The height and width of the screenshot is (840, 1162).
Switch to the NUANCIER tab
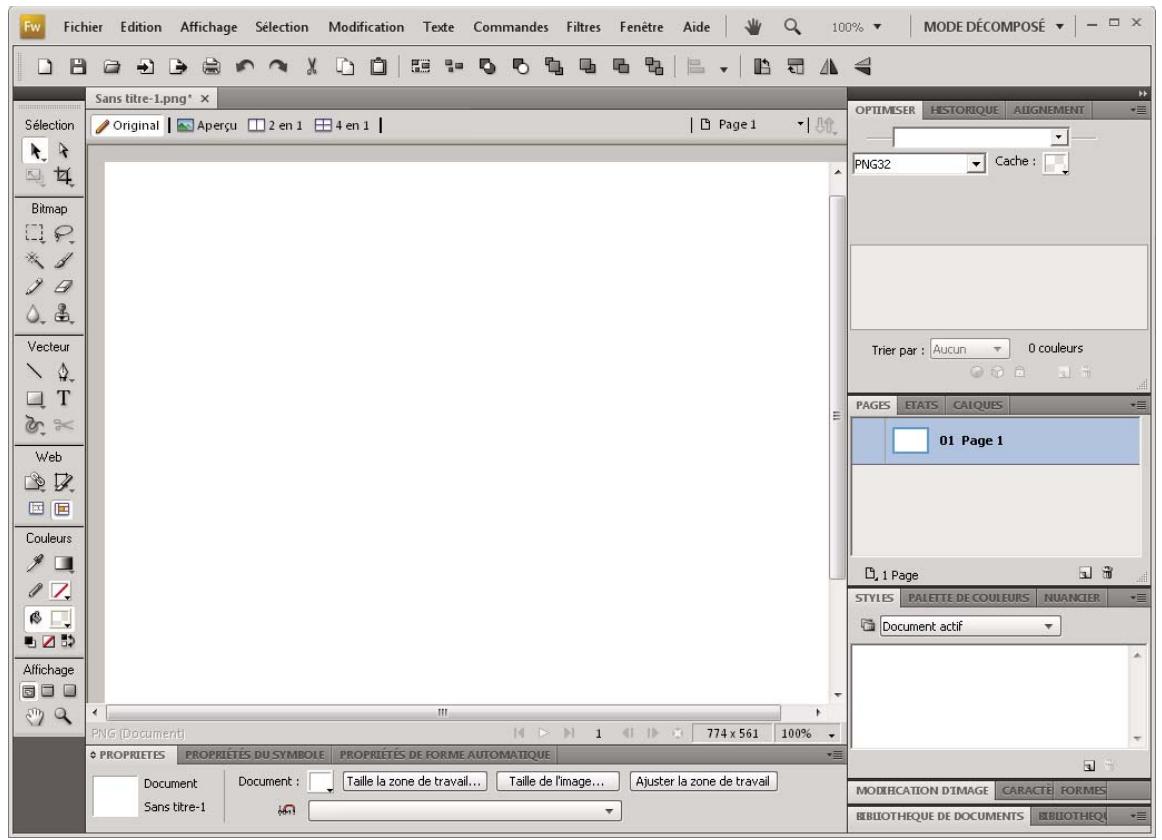(x=1072, y=598)
